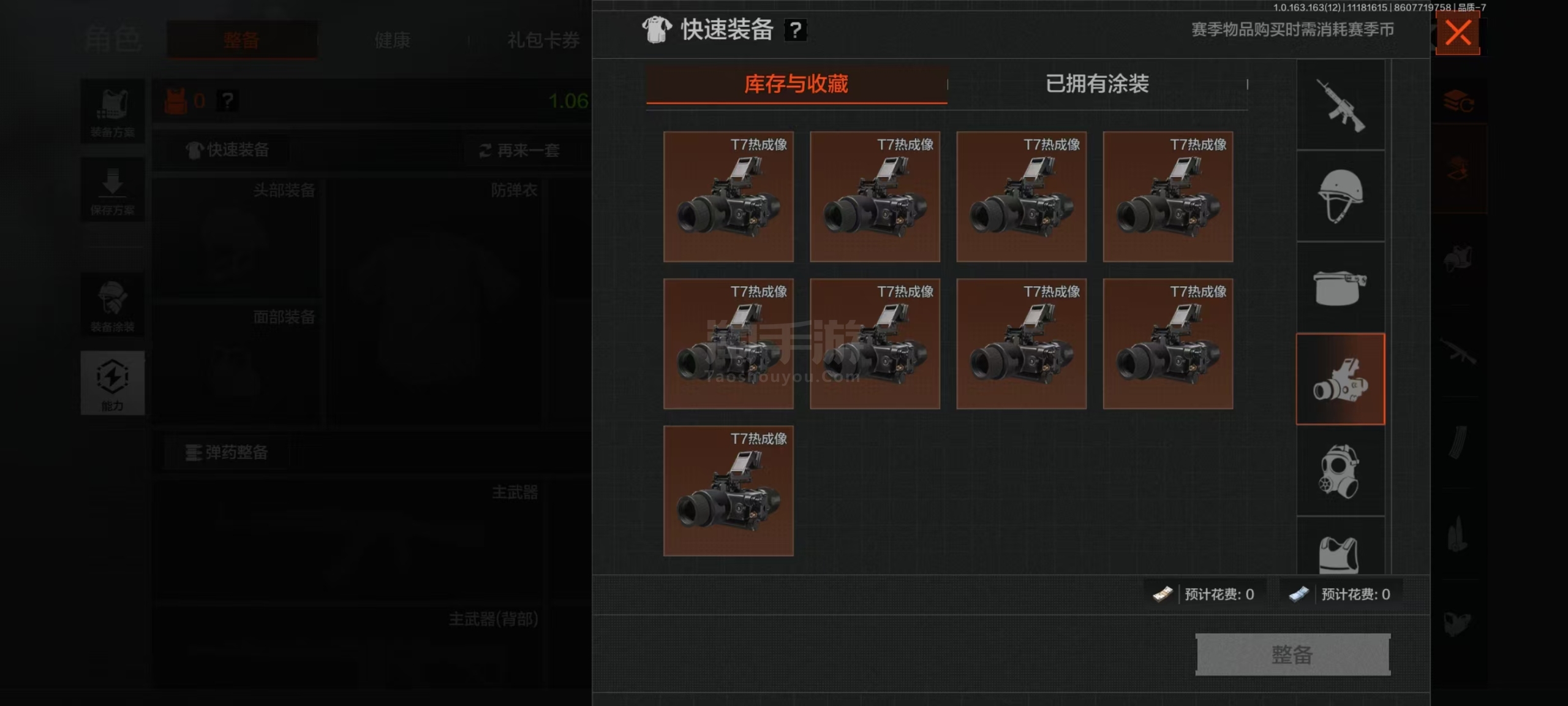Select the T7热成像 in third row

click(x=728, y=491)
